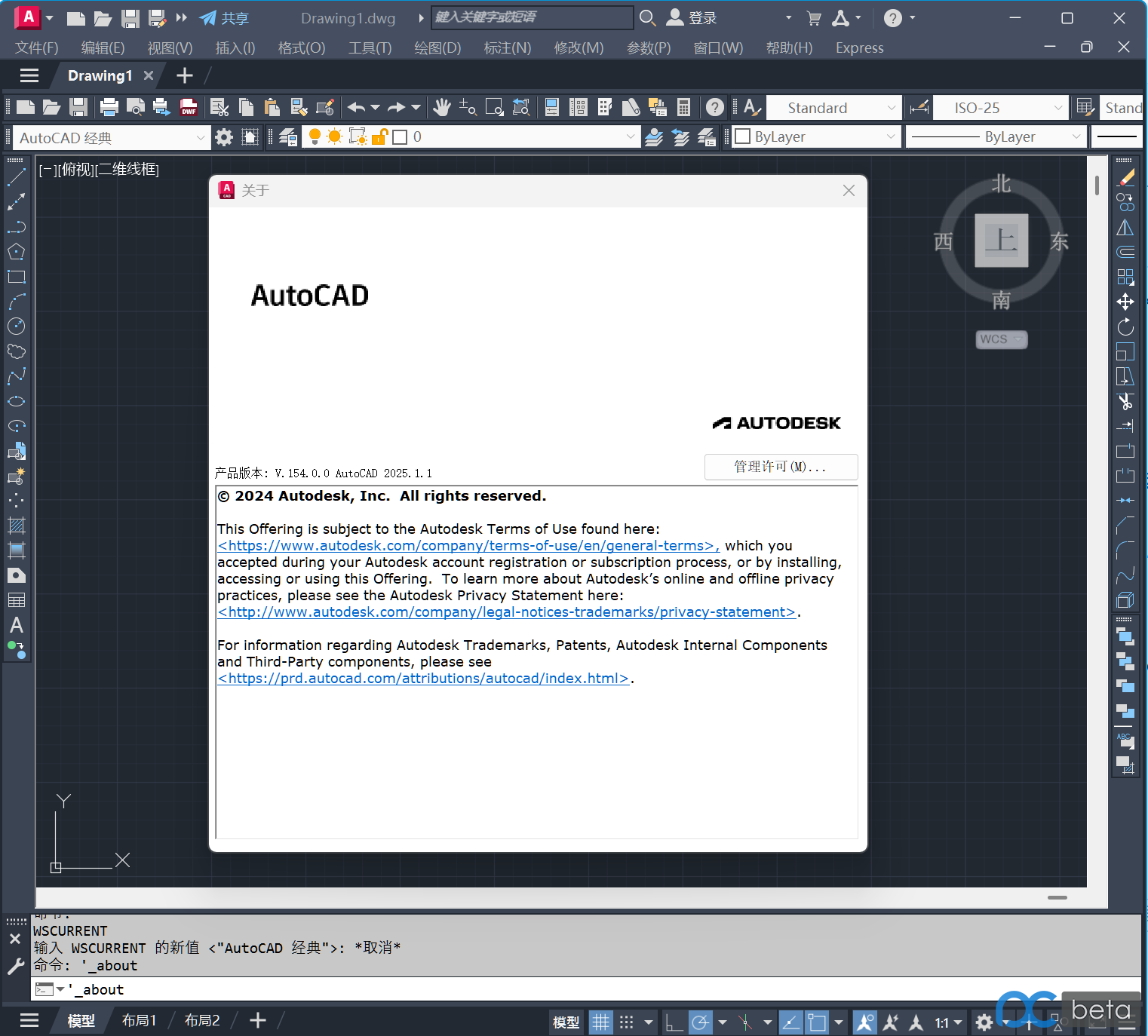
Task: Click the Trim scissors tool
Action: pos(1125,401)
